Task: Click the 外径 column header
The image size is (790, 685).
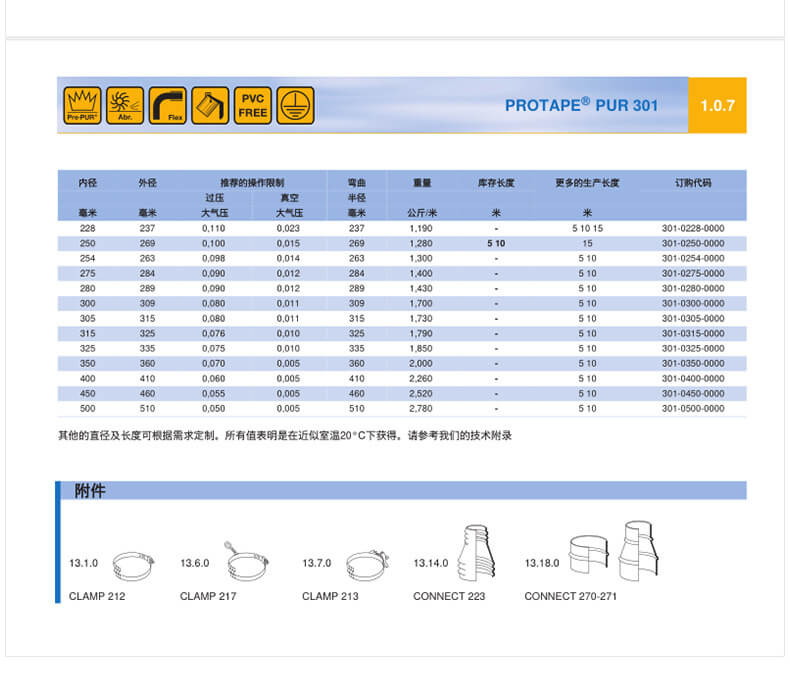Action: (x=147, y=183)
